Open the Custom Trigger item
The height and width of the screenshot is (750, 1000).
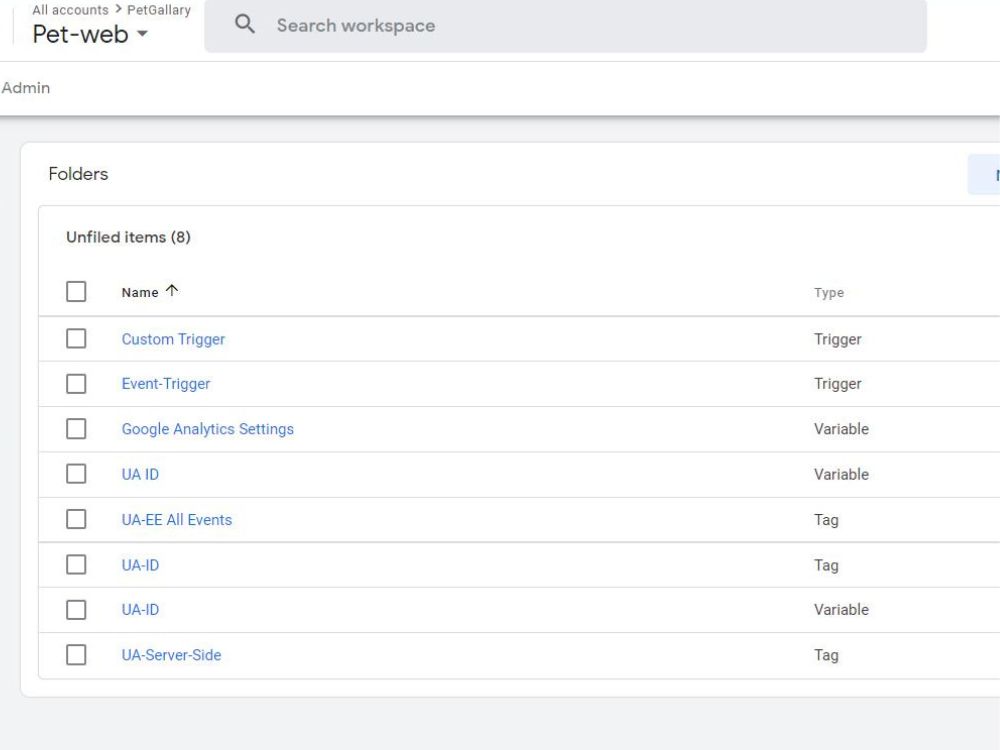click(x=173, y=339)
